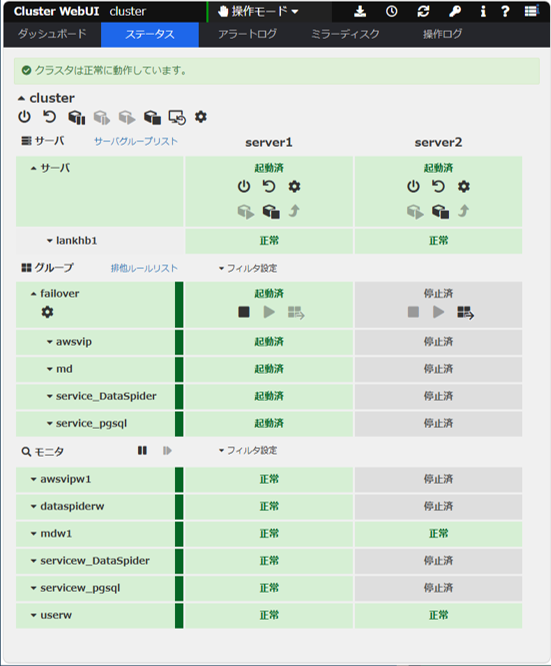This screenshot has height=666, width=551.
Task: Expand the awsvipw1 monitor row
Action: tap(34, 480)
